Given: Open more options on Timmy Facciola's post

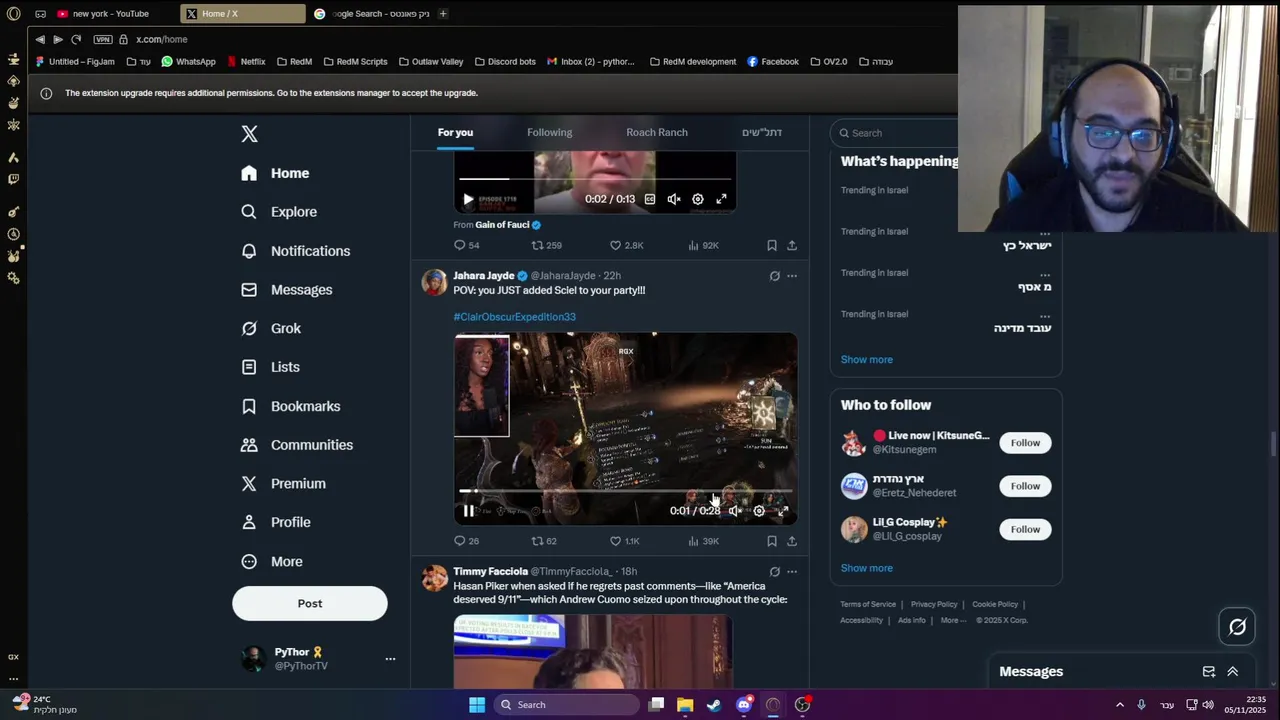Looking at the screenshot, I should pyautogui.click(x=792, y=572).
